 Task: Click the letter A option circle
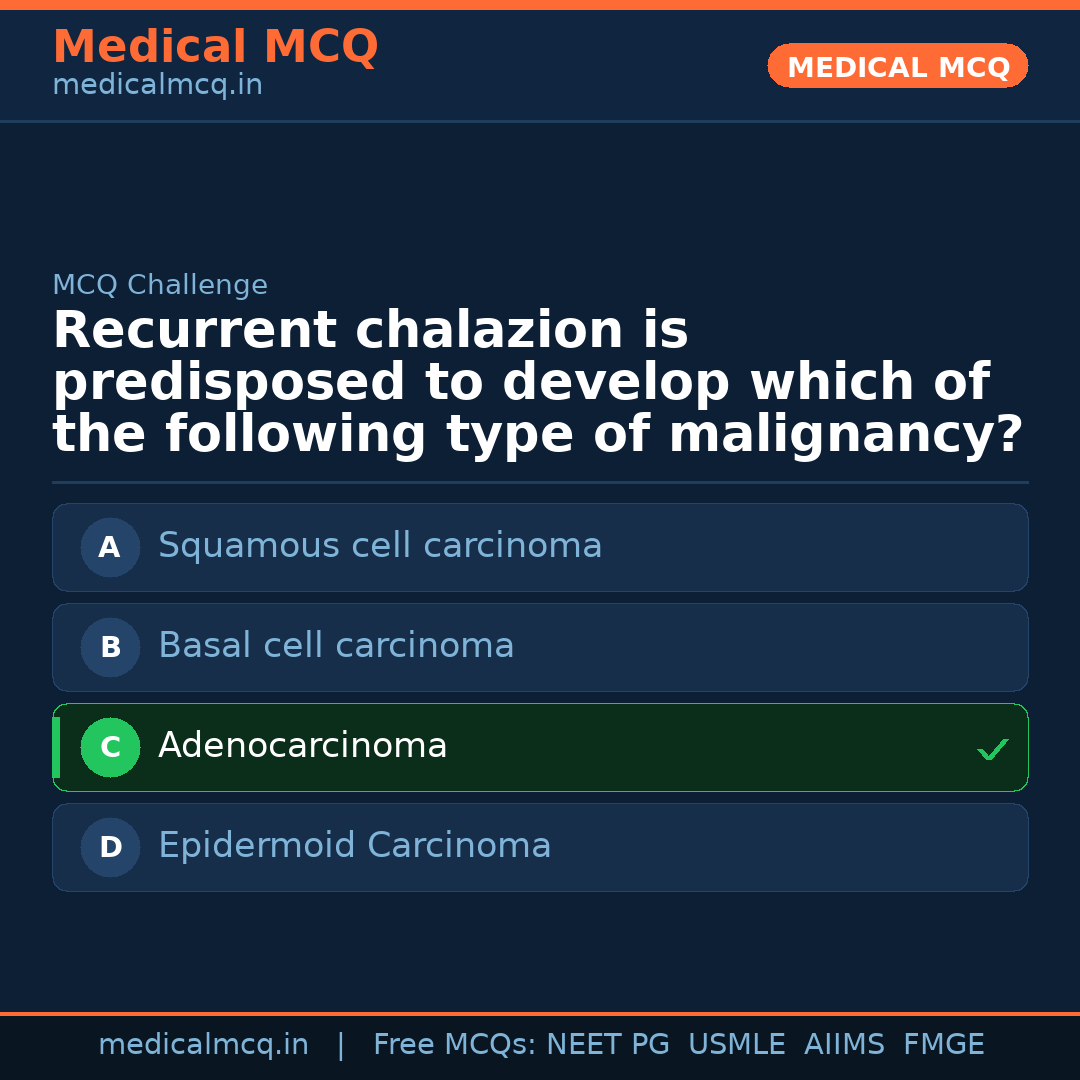click(110, 547)
